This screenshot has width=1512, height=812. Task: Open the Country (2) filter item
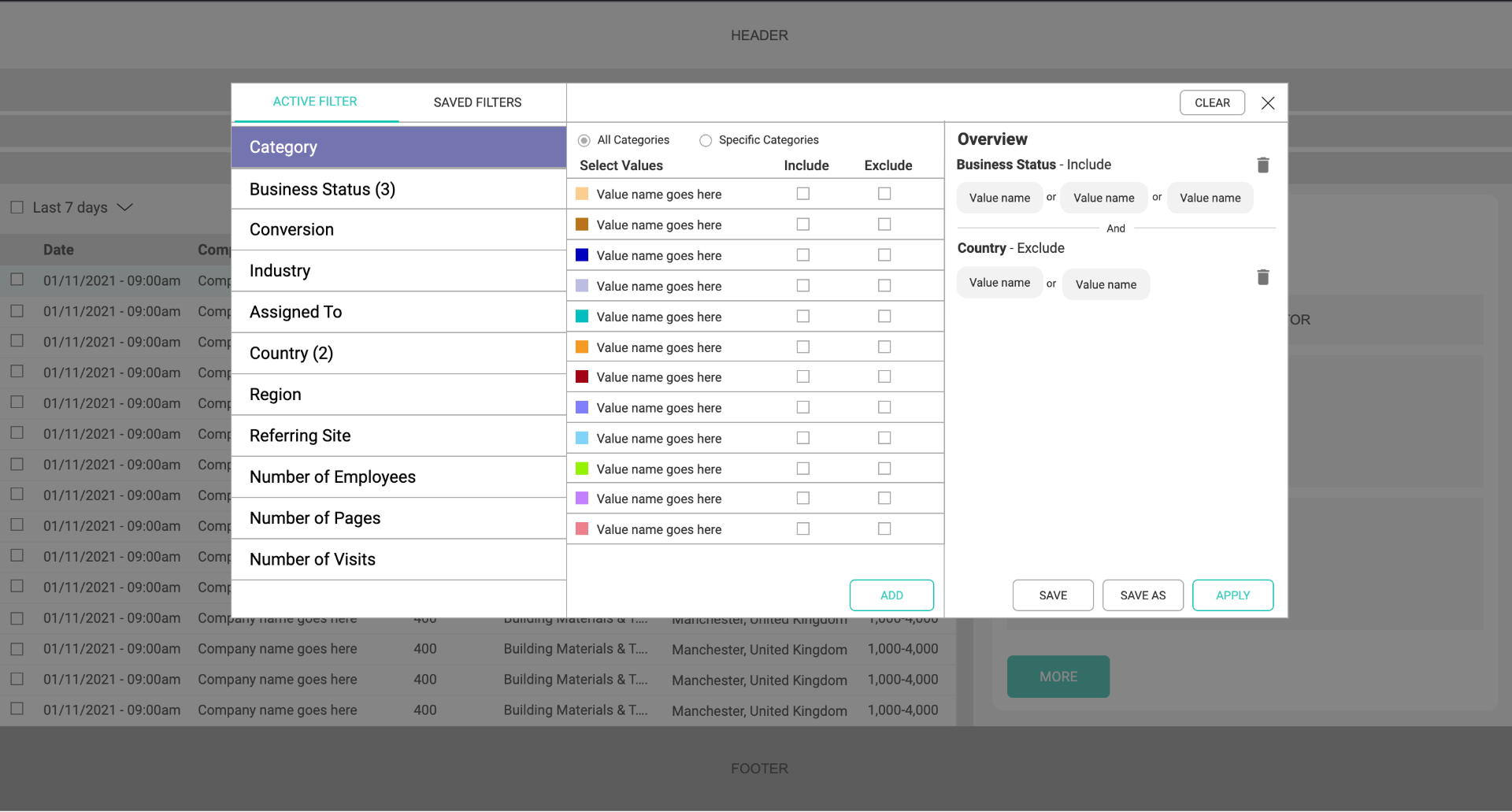[x=398, y=354]
